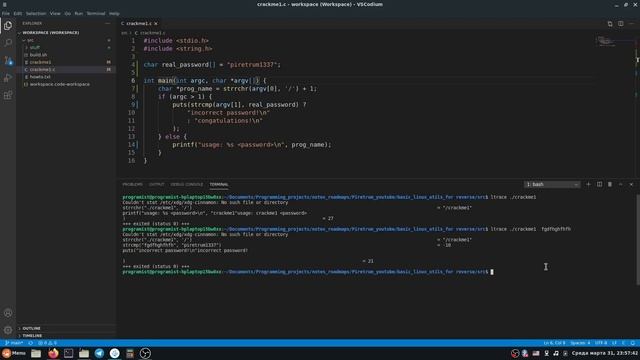Kill the terminal with trash icon
The width and height of the screenshot is (640, 360).
610,184
